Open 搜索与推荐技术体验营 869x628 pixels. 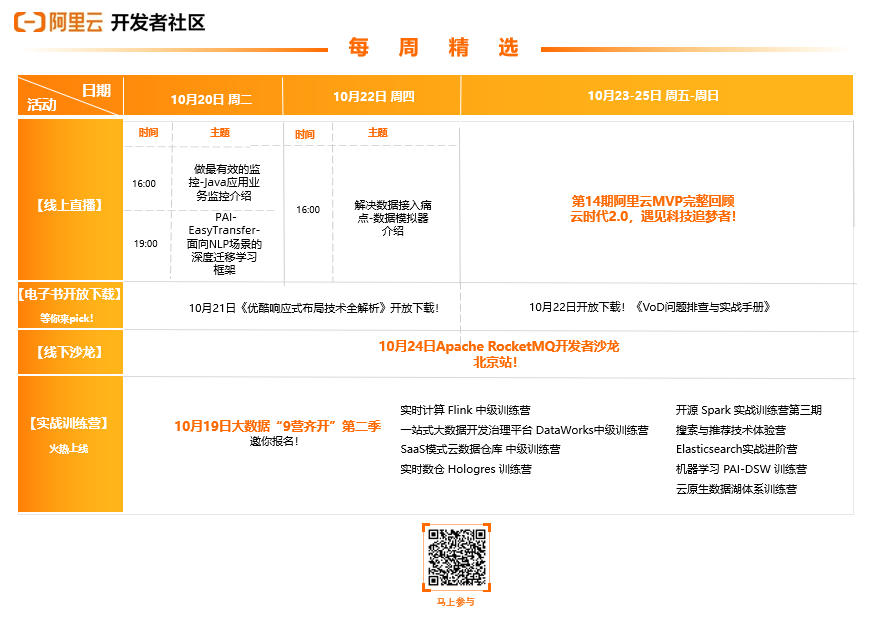coord(730,430)
